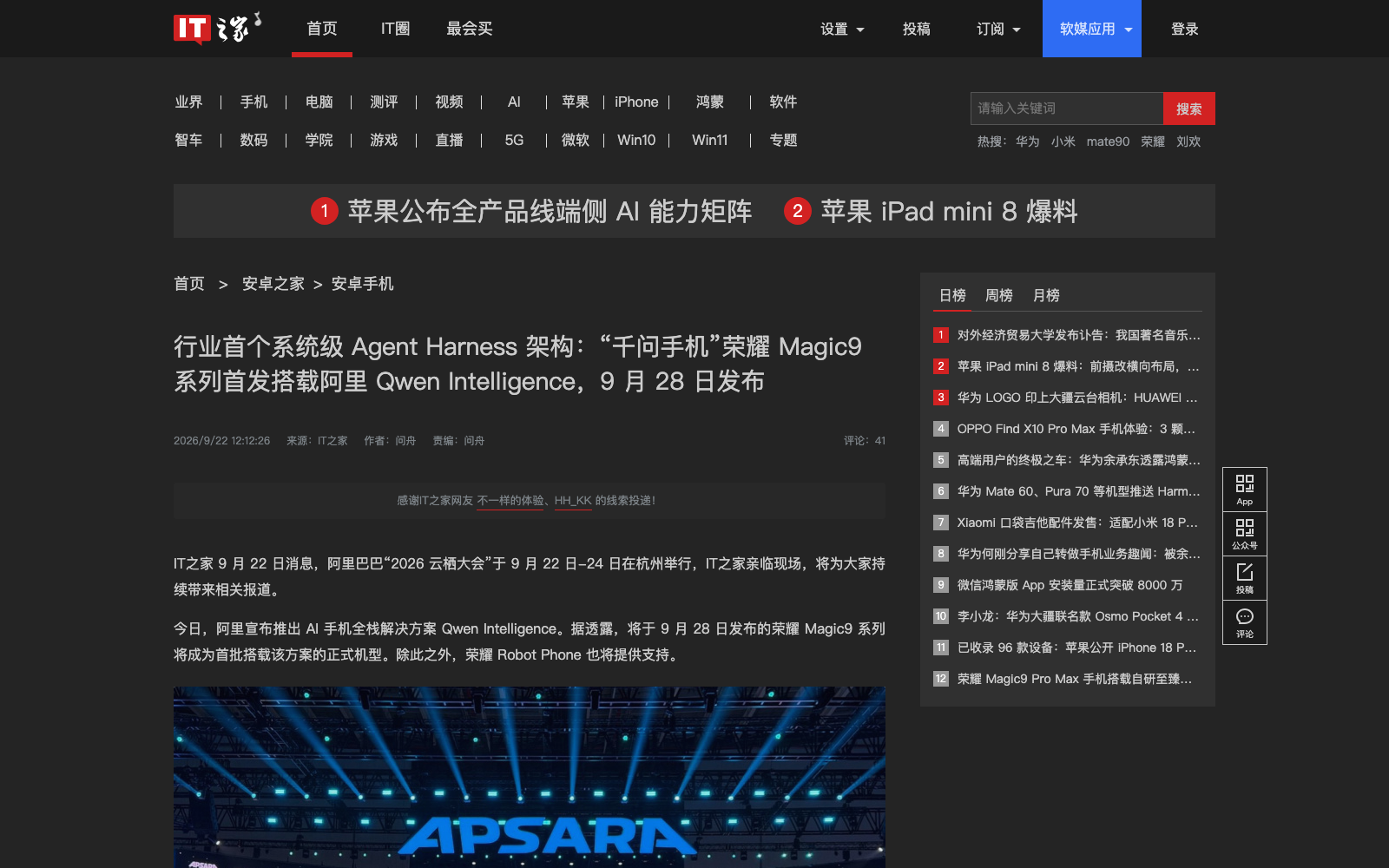Click the IT之家 logo
Screen dimensions: 1389x868
pyautogui.click(x=217, y=28)
